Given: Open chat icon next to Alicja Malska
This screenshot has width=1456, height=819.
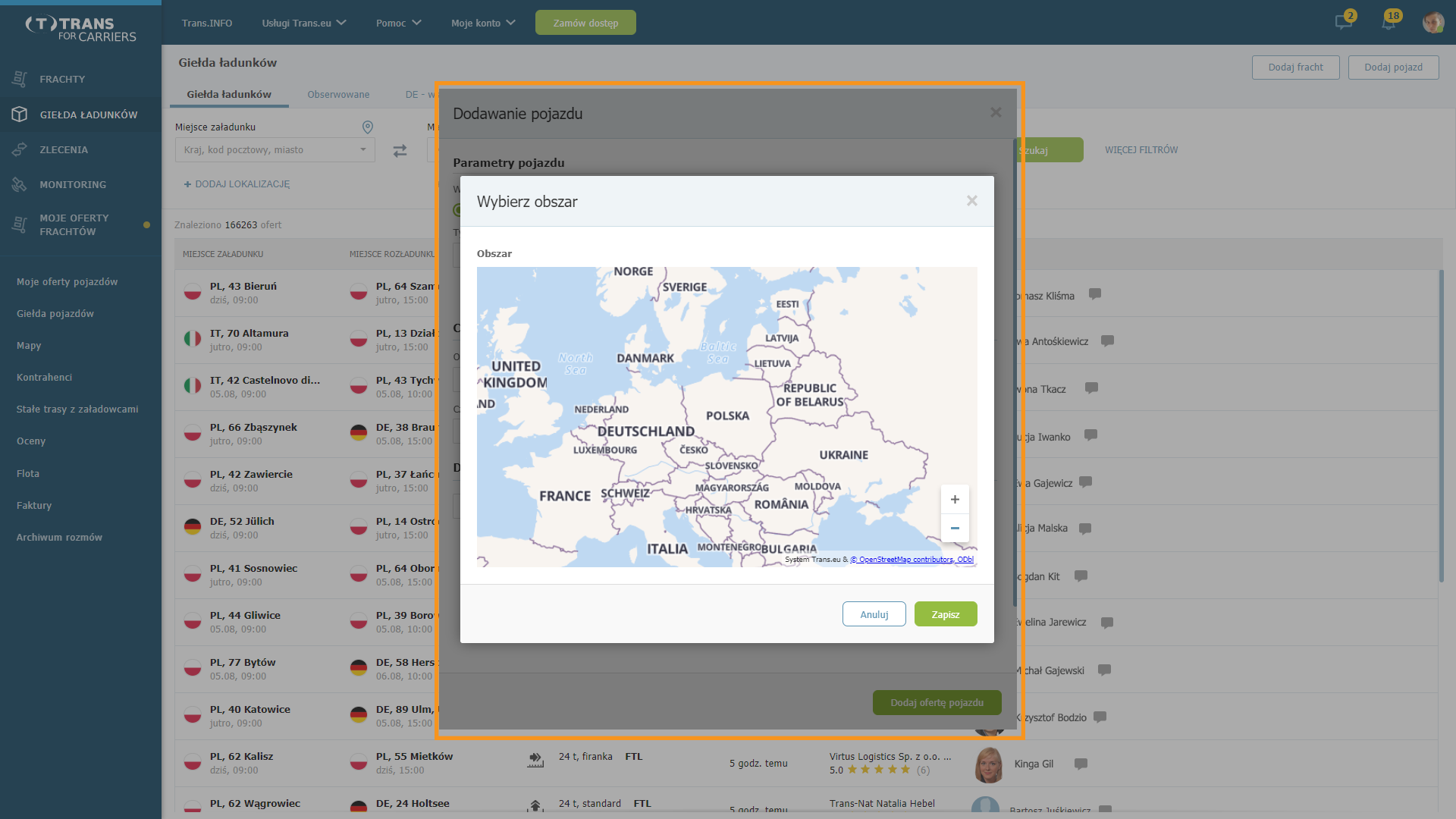Looking at the screenshot, I should pos(1085,529).
